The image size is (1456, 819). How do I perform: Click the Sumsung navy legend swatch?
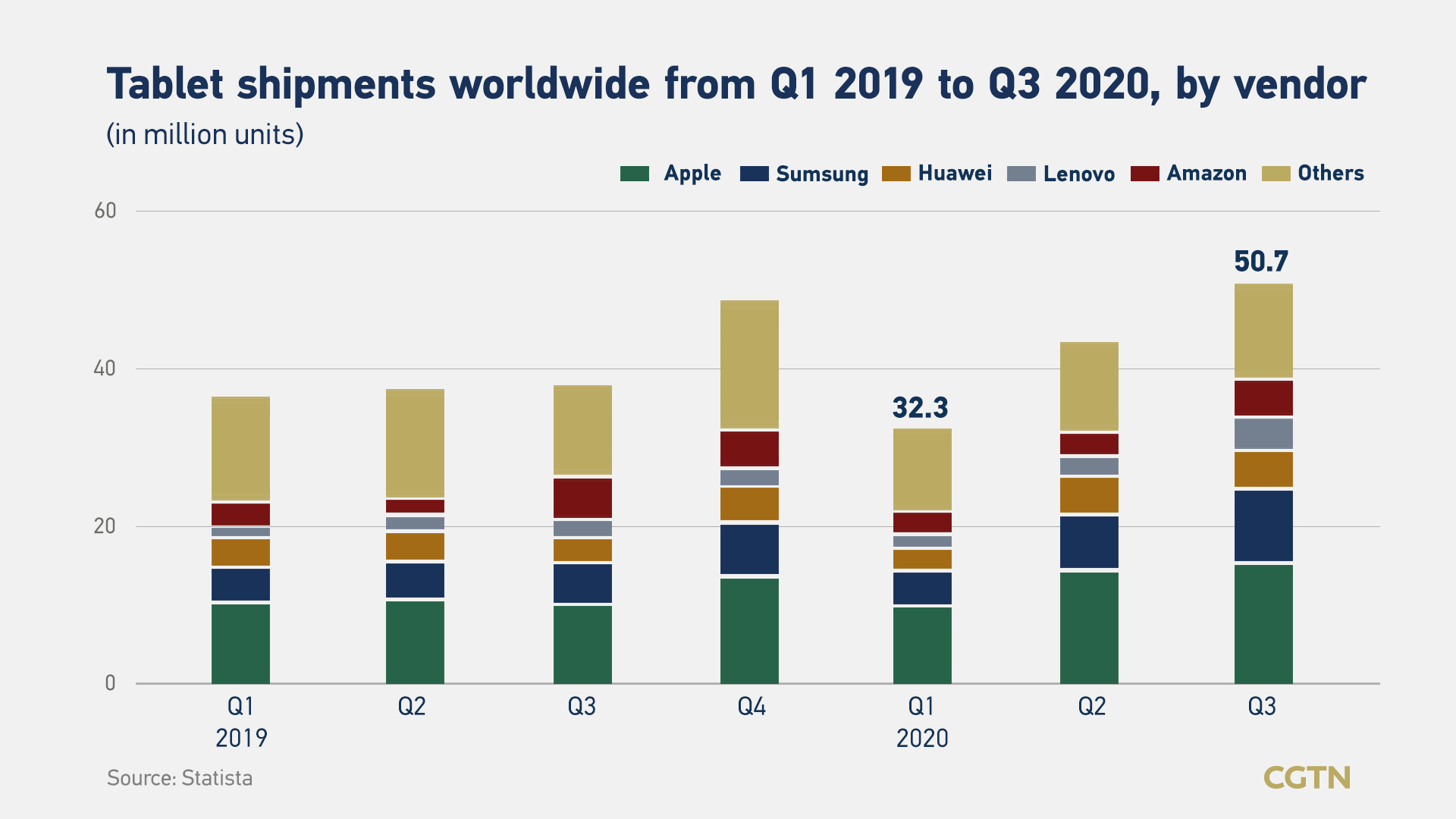(x=754, y=174)
